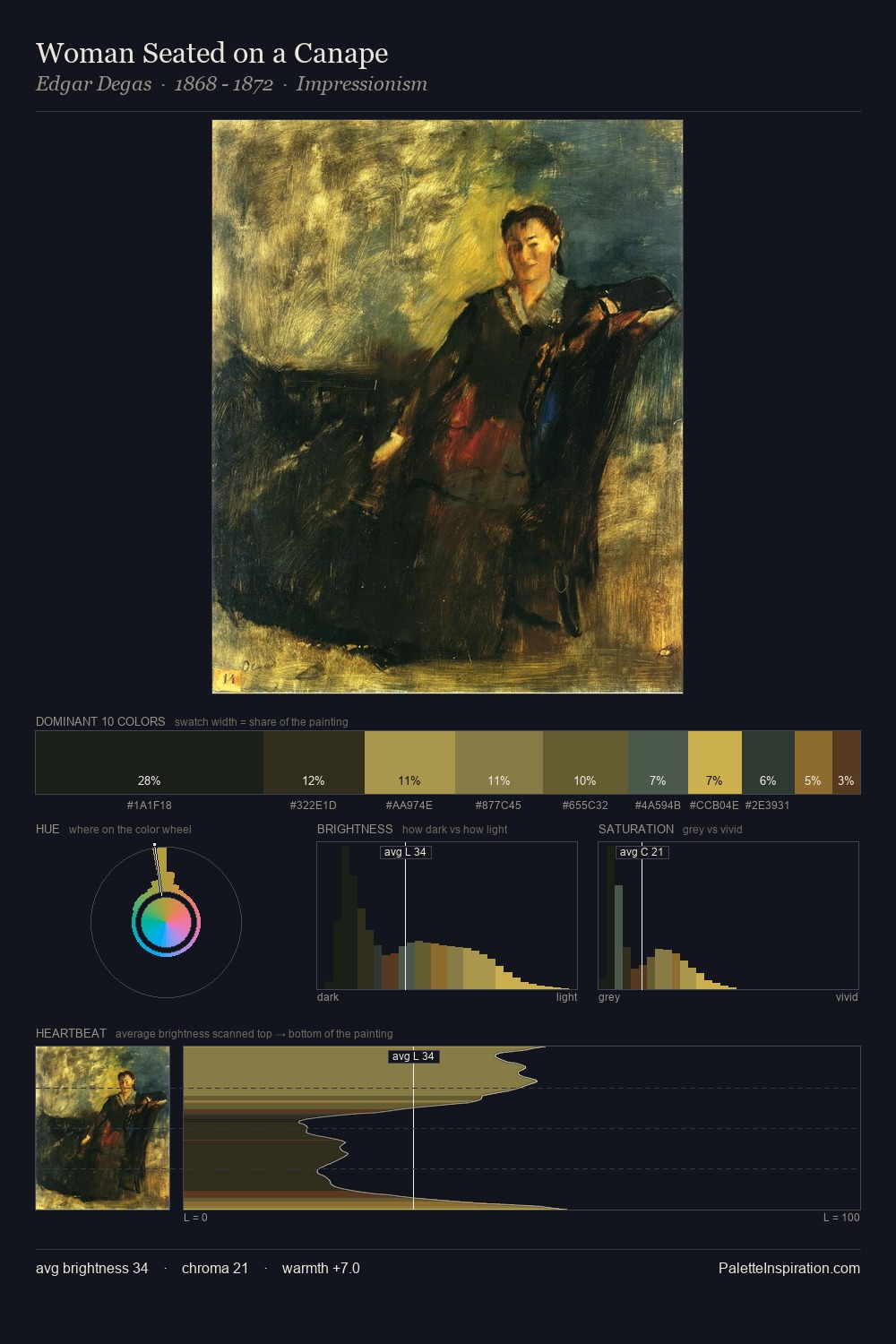
Task: Choose the #877C45 olive swatch
Action: (x=499, y=762)
